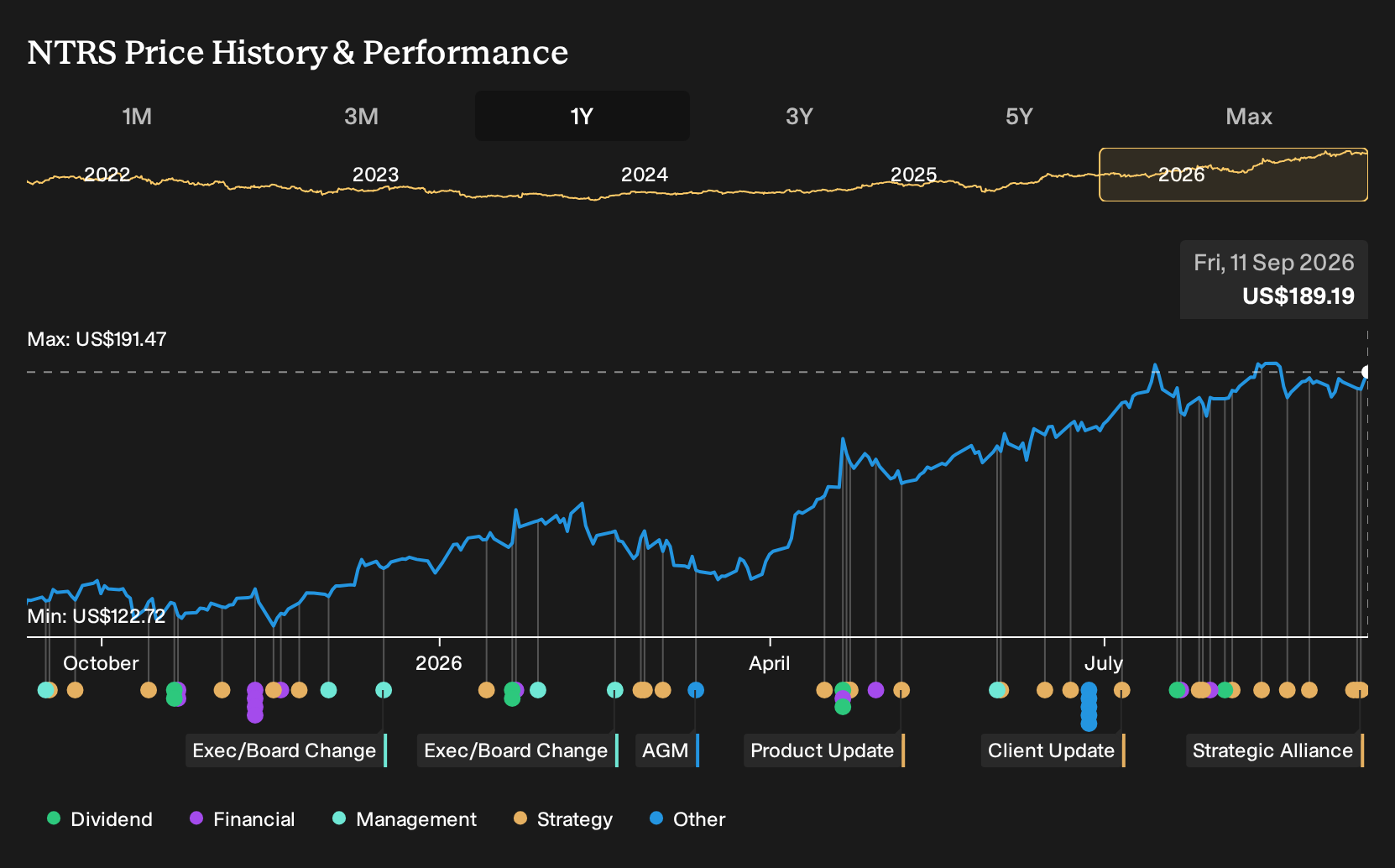
Task: Toggle Other events in legend
Action: (x=687, y=819)
